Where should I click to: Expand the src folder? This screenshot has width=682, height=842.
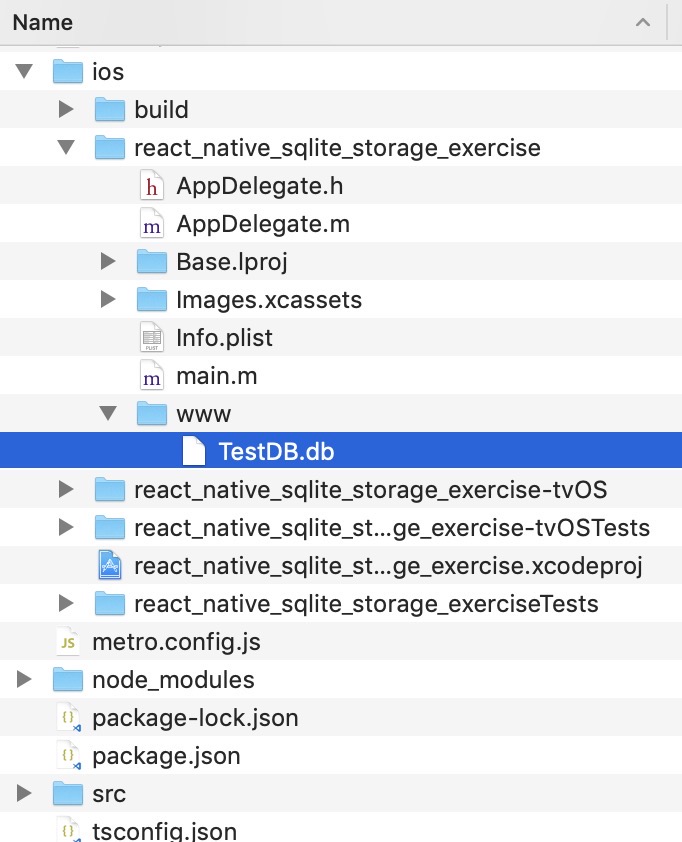[x=23, y=793]
